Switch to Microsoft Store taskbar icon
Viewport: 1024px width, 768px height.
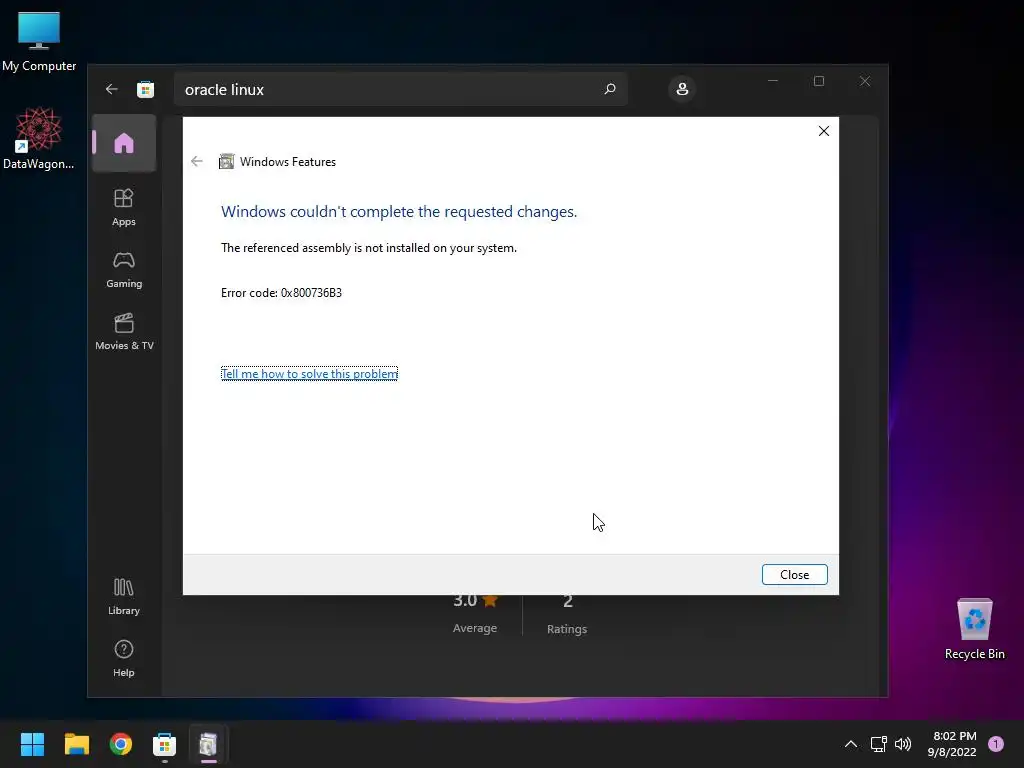(165, 744)
